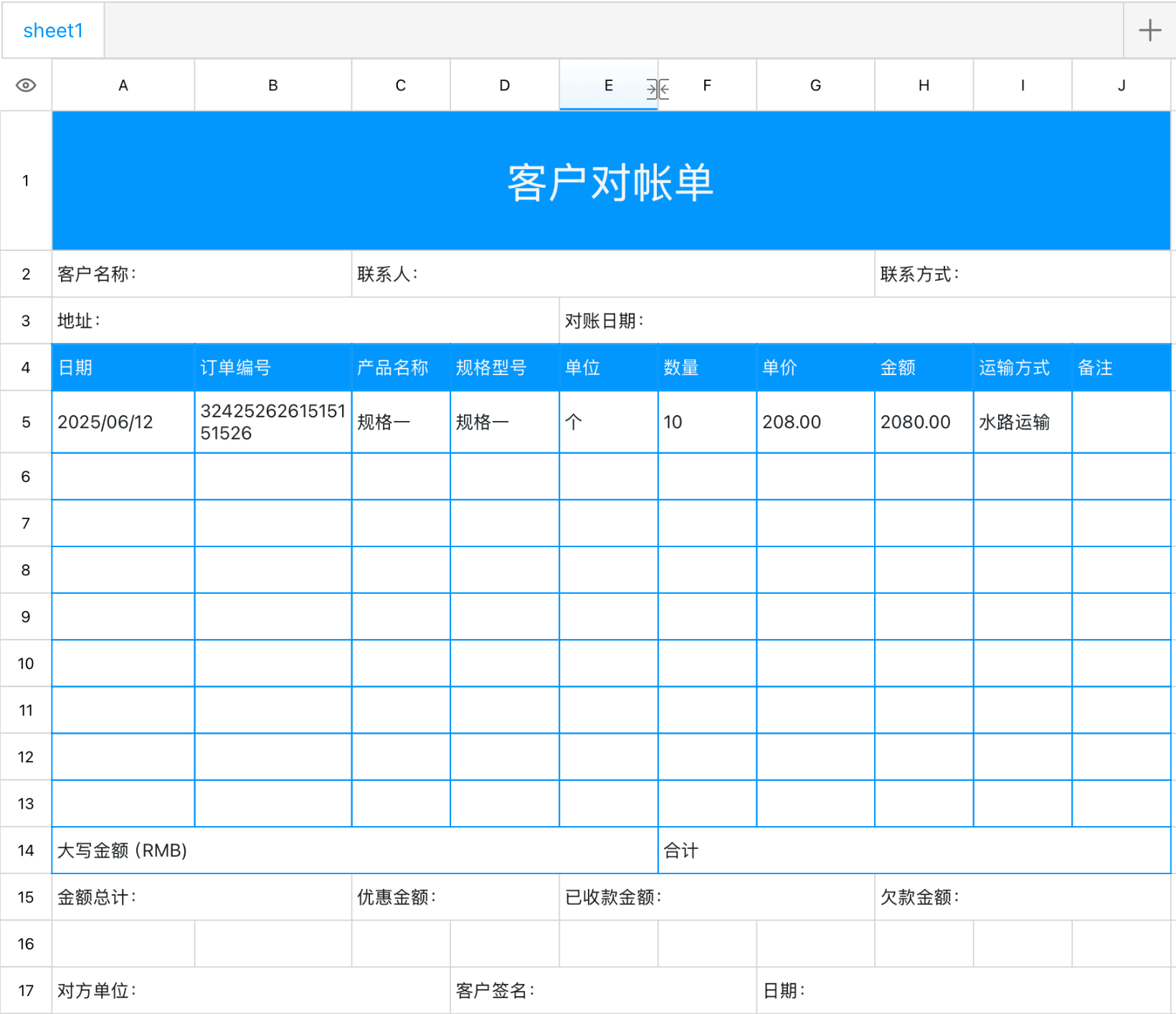Click the 联系人: cell
Screen dimensions: 1176x1014
(613, 274)
